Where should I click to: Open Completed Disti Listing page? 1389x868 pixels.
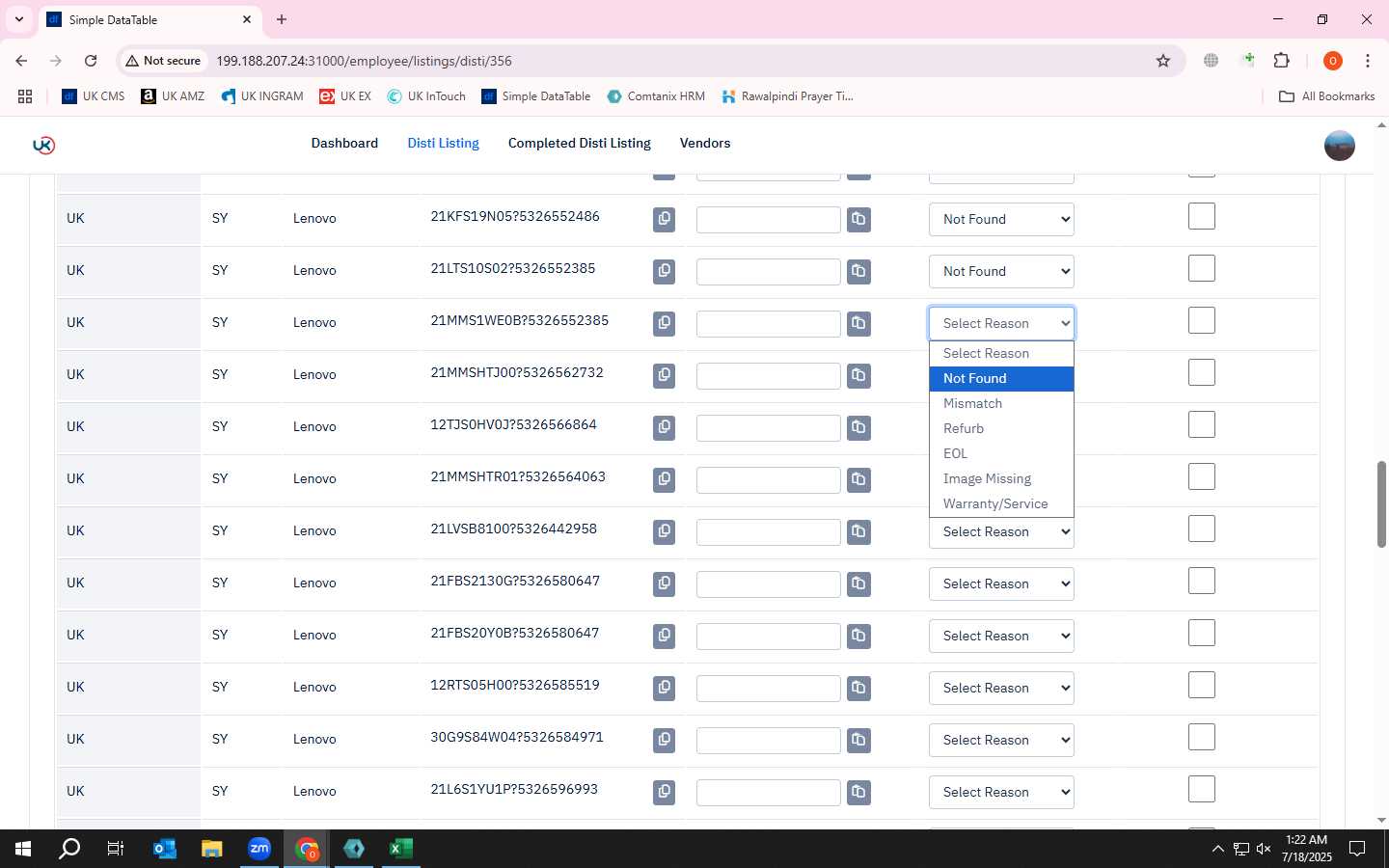580,143
